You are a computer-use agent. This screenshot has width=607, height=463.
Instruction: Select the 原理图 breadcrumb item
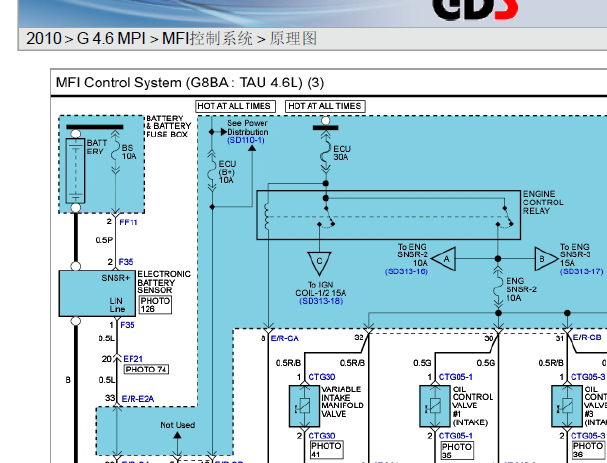[x=293, y=39]
